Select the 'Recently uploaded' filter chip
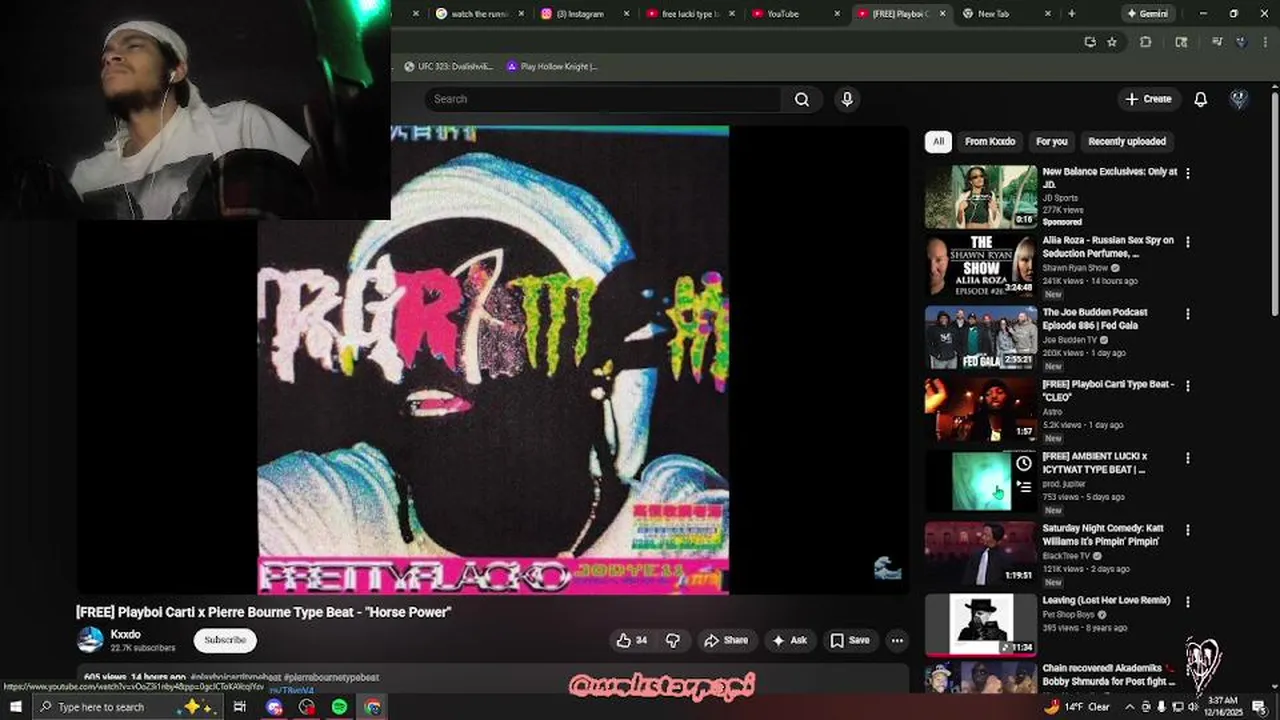The width and height of the screenshot is (1280, 720). coord(1127,142)
